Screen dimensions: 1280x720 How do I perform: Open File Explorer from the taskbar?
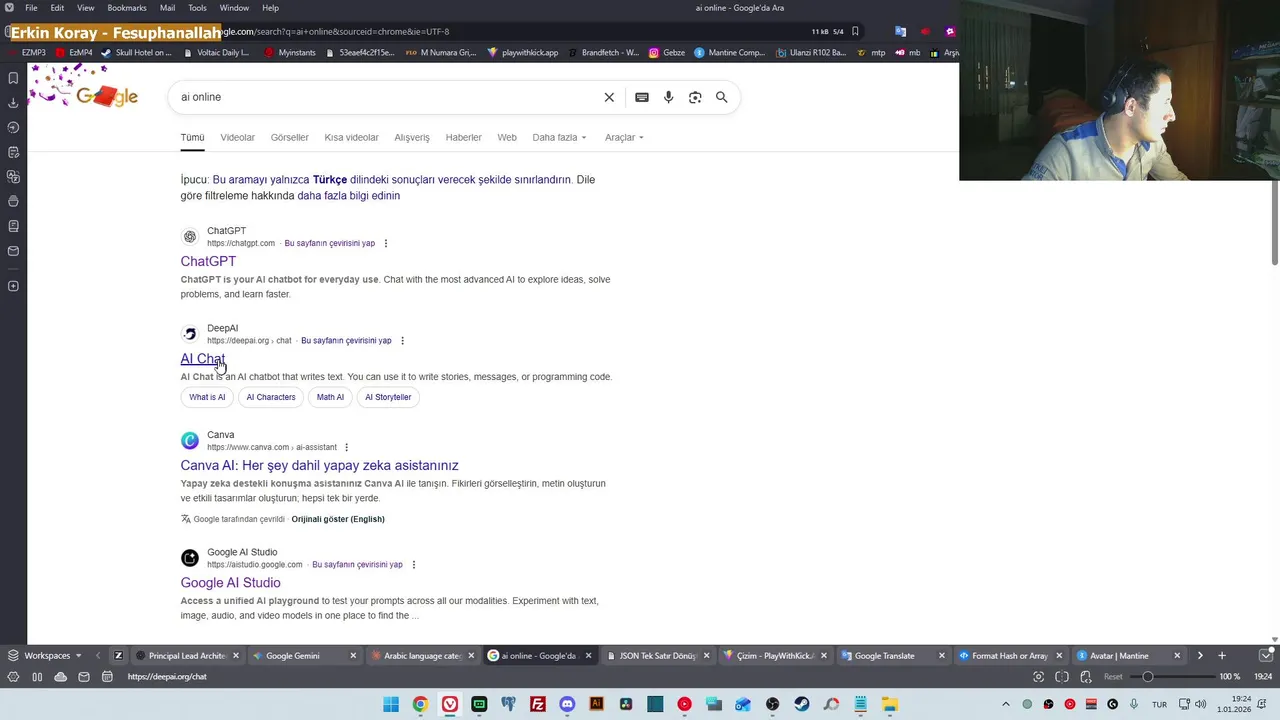click(890, 704)
